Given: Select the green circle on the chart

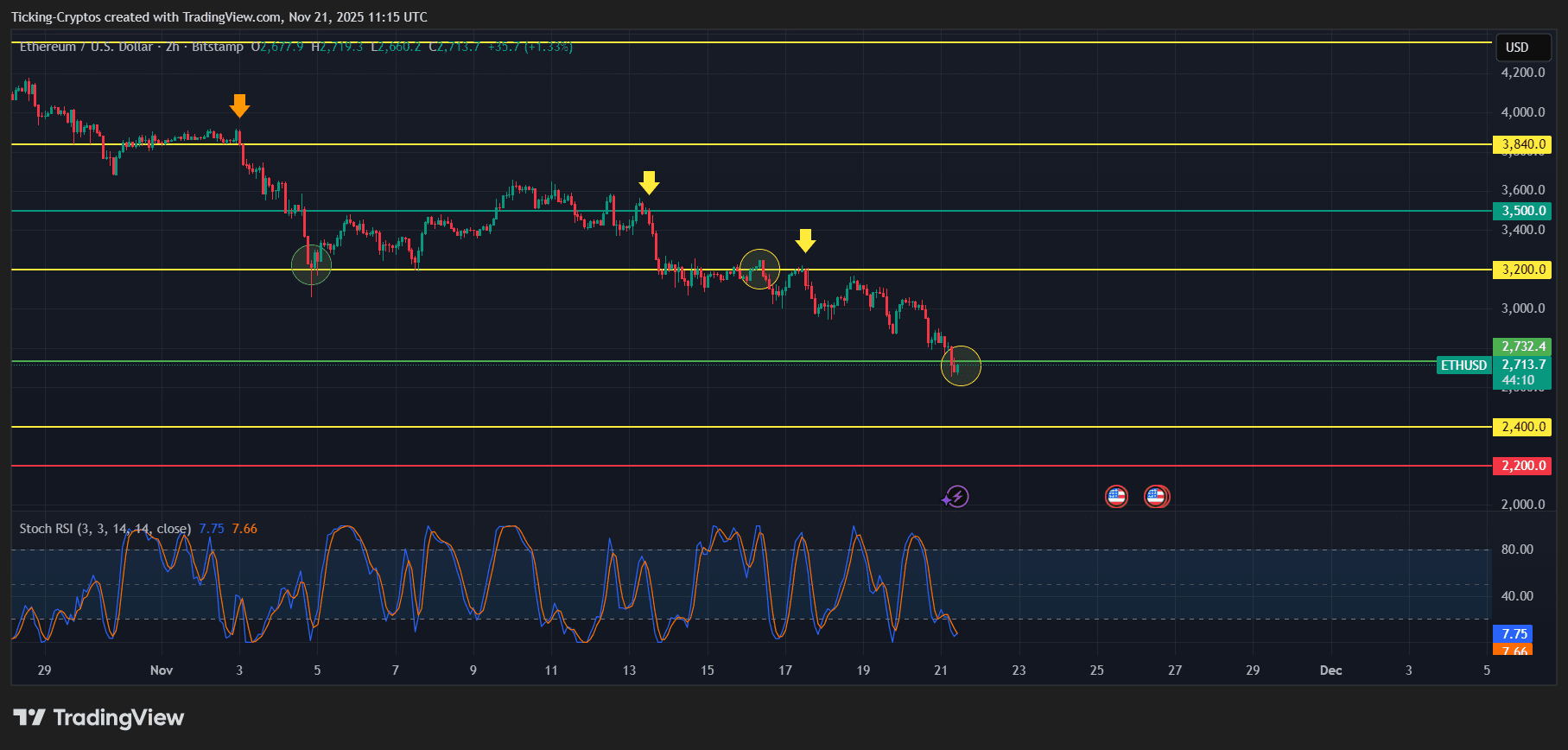Looking at the screenshot, I should pyautogui.click(x=311, y=264).
